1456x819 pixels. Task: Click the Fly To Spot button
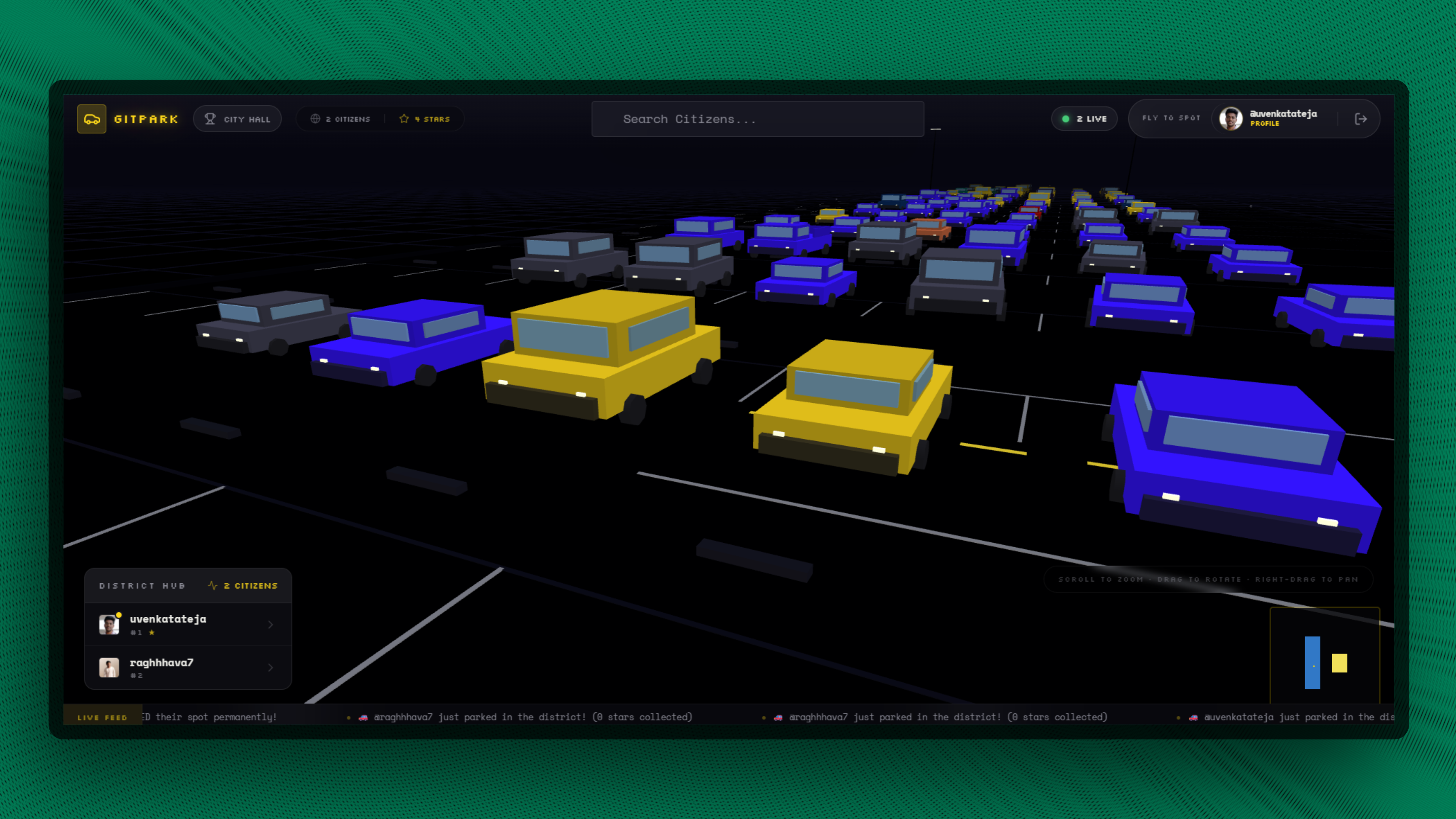pyautogui.click(x=1170, y=118)
